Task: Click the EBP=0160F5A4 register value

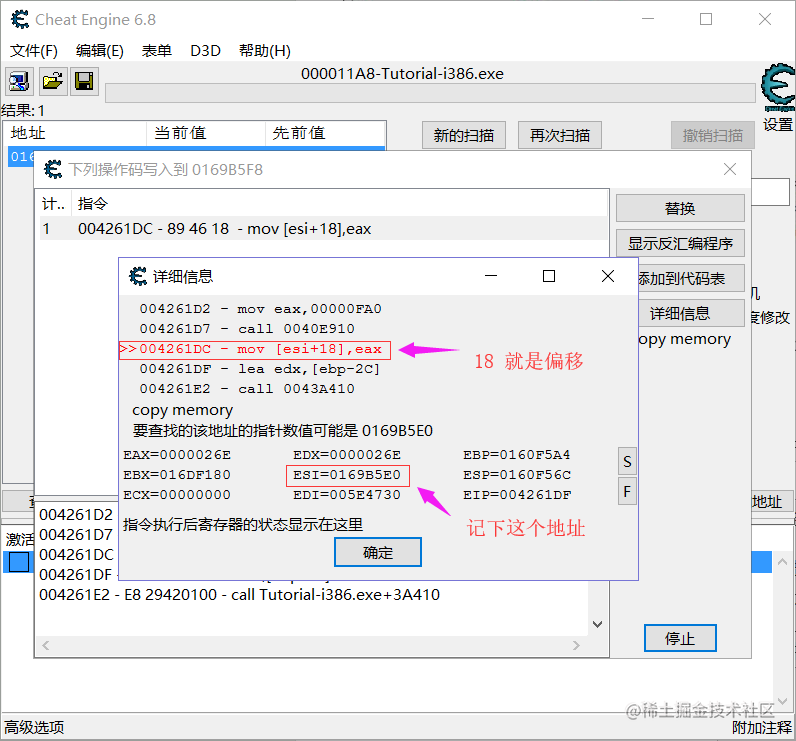Action: [x=517, y=455]
